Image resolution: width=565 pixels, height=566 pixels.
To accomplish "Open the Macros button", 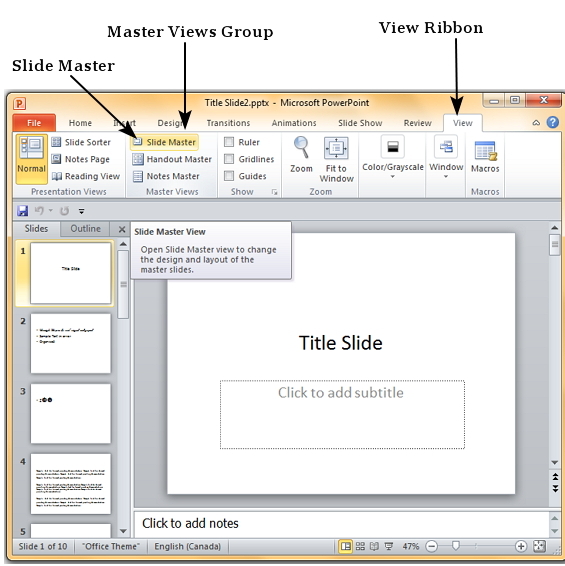I will click(485, 157).
